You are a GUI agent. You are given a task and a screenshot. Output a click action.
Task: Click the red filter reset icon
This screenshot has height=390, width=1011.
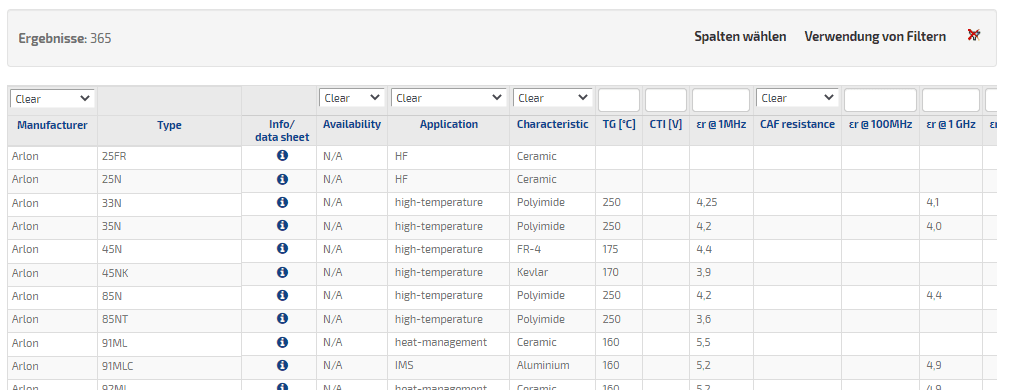pos(974,35)
